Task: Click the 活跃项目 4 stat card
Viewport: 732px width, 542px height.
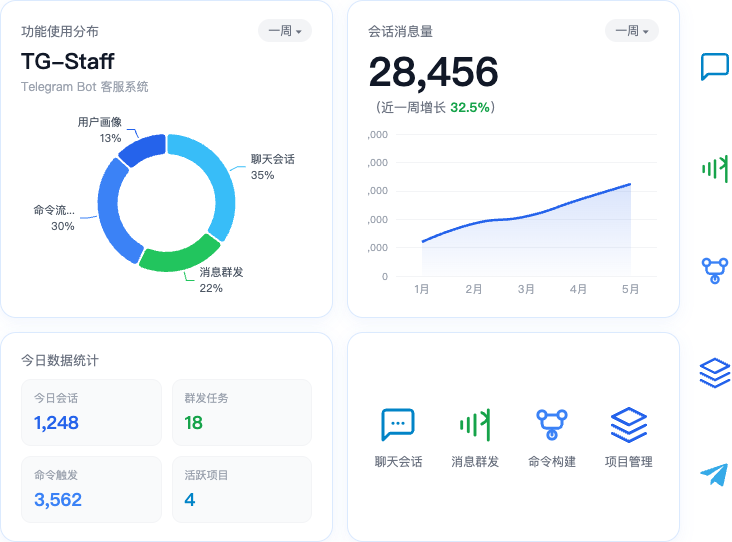Action: click(x=242, y=489)
